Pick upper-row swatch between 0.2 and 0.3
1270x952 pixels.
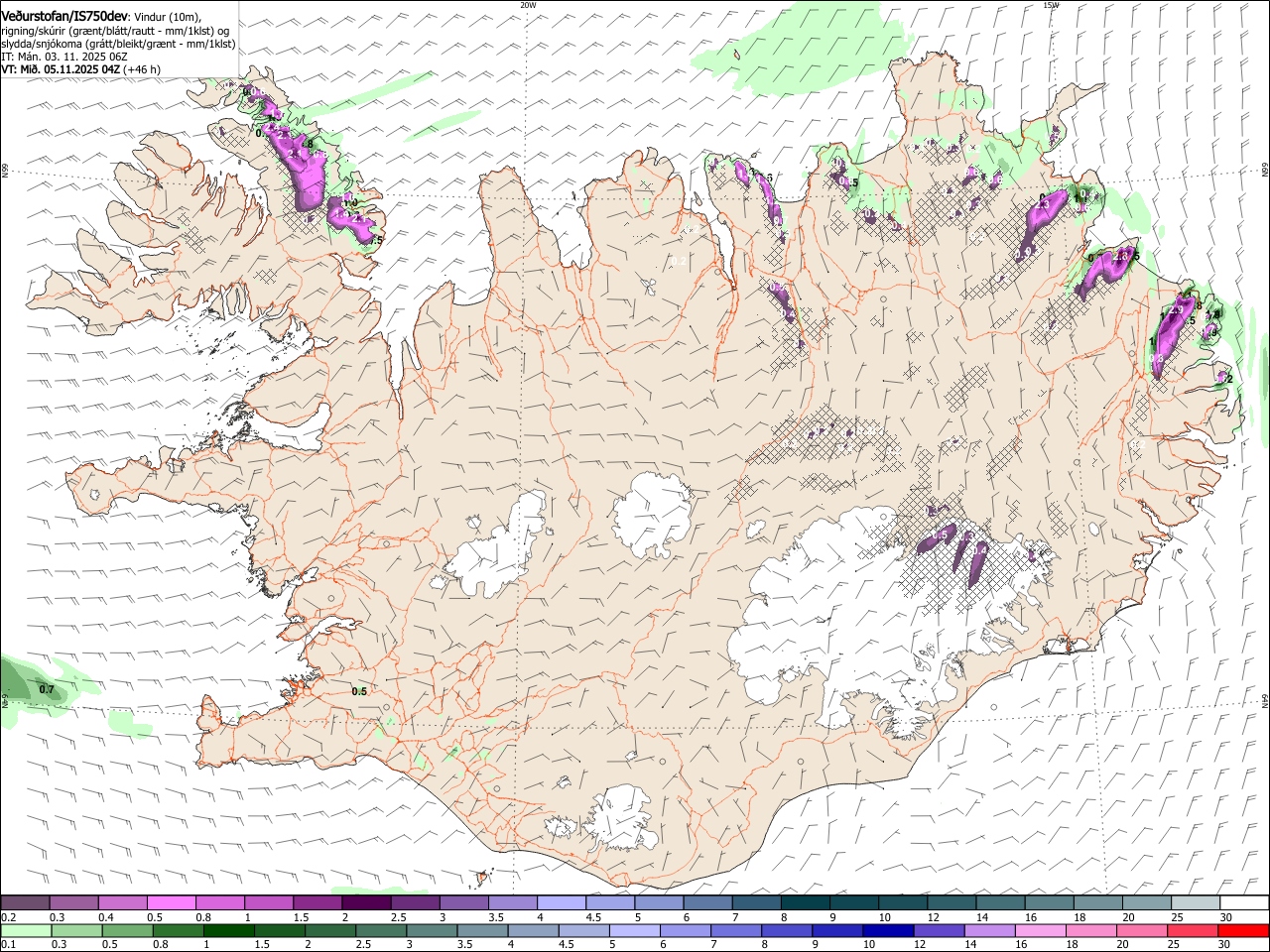coord(25,903)
